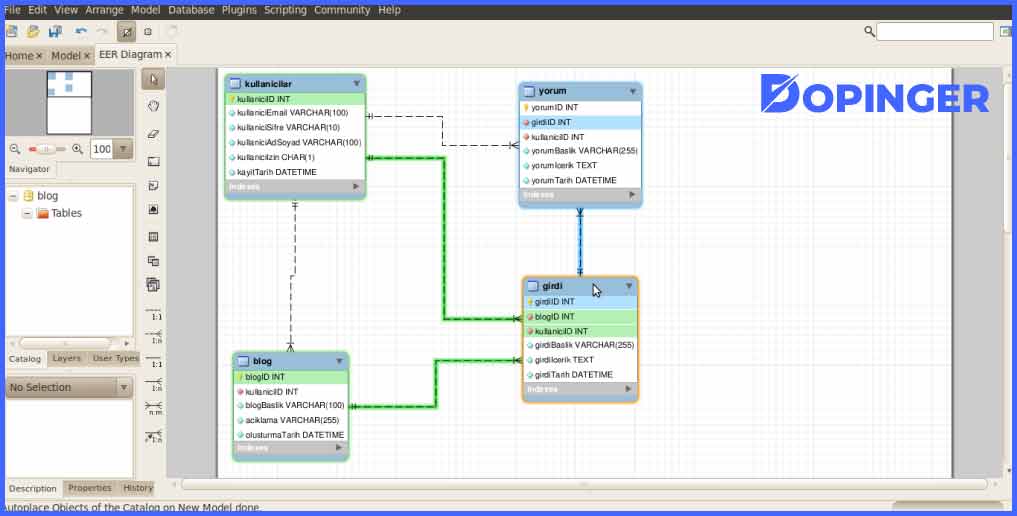1017x516 pixels.
Task: Choose the n:m relationship tool
Action: [154, 408]
